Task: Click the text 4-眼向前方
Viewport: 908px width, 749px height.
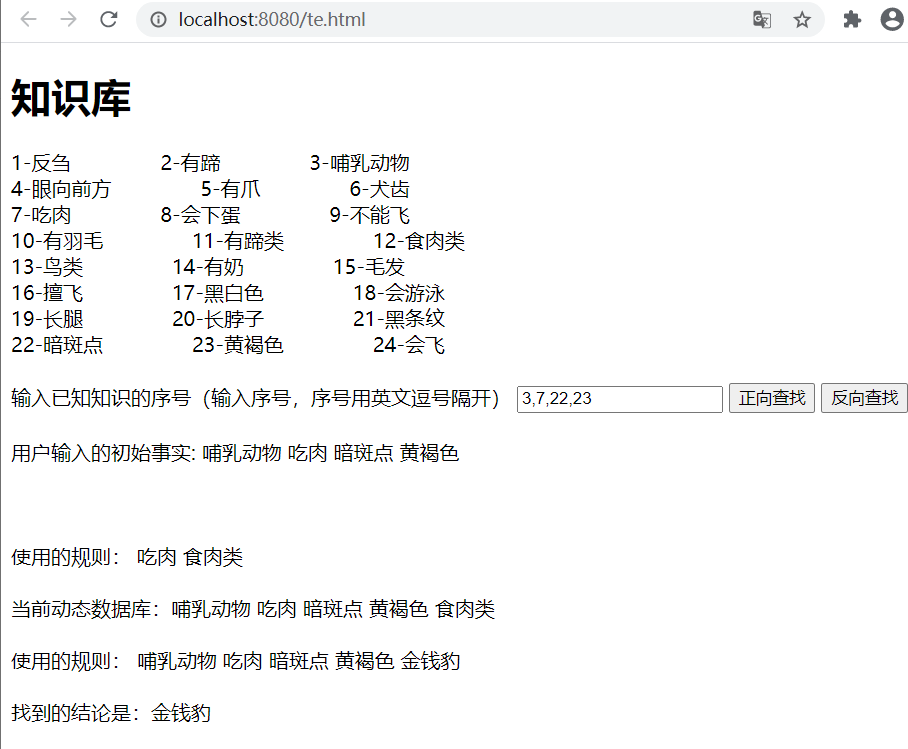Action: tap(61, 189)
